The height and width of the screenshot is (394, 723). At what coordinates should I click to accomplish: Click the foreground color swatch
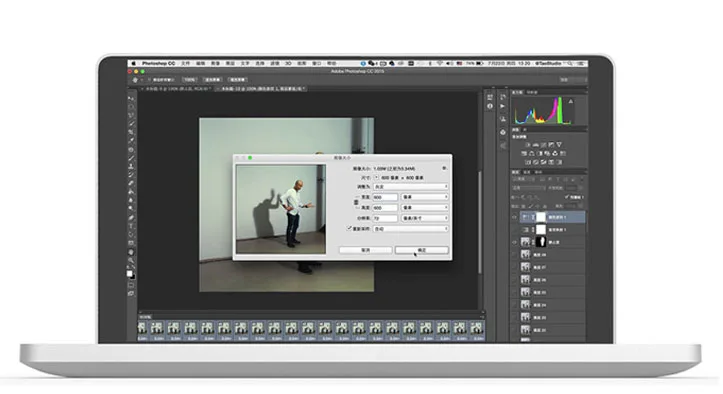pyautogui.click(x=130, y=274)
